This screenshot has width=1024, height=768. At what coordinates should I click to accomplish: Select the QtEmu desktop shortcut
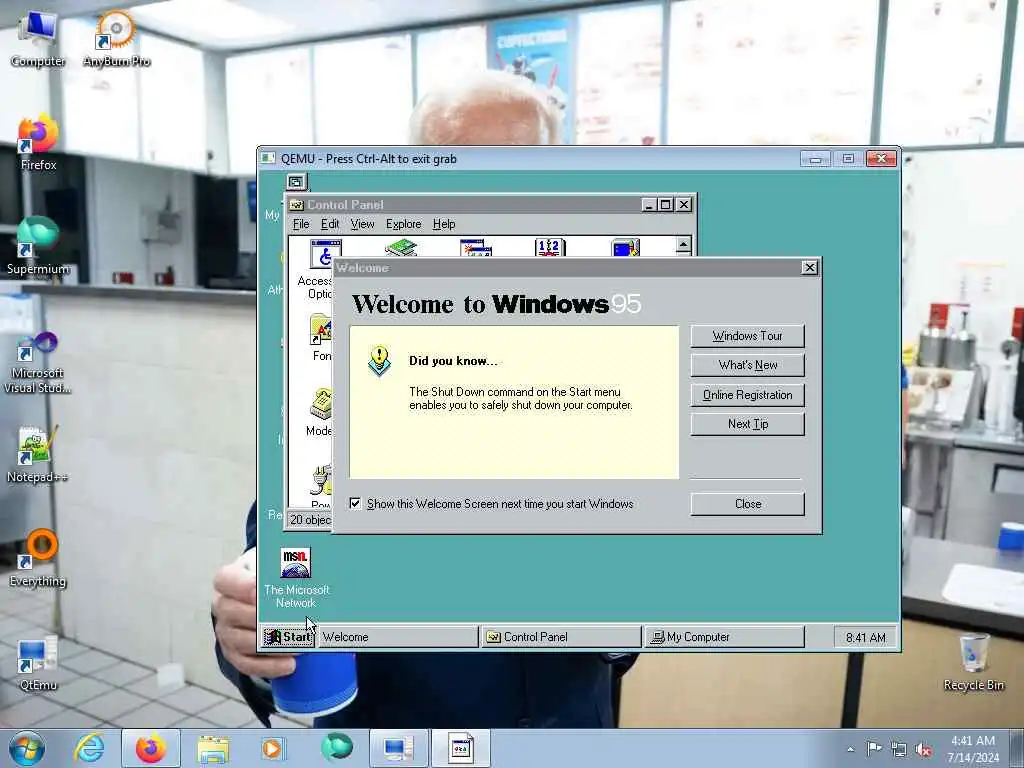coord(38,663)
